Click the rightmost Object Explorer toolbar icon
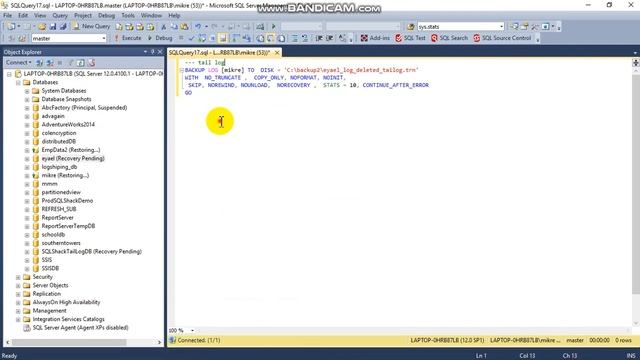The width and height of the screenshot is (640, 360). [91, 63]
